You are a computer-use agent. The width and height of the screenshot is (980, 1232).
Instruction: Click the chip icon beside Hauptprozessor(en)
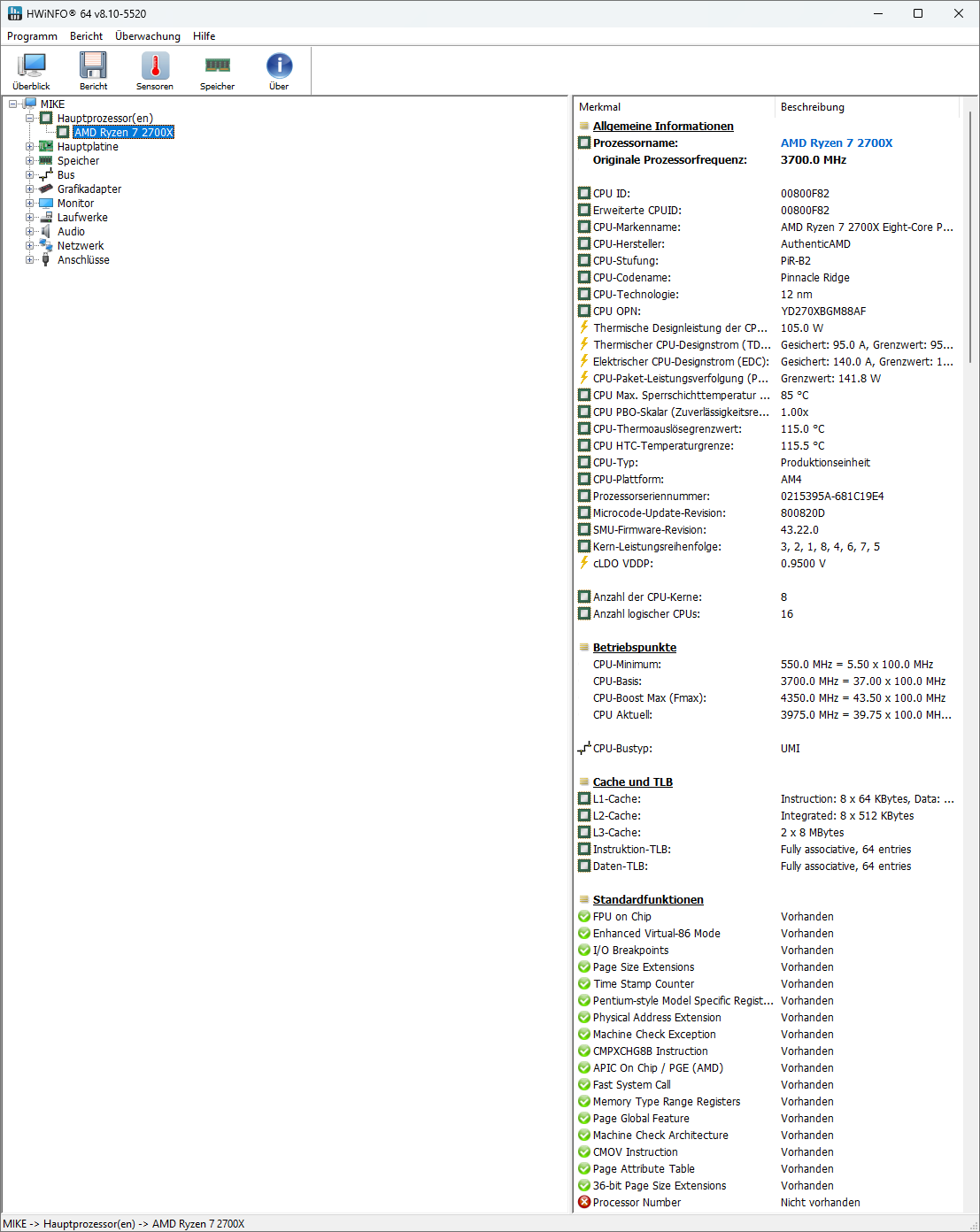[x=46, y=119]
